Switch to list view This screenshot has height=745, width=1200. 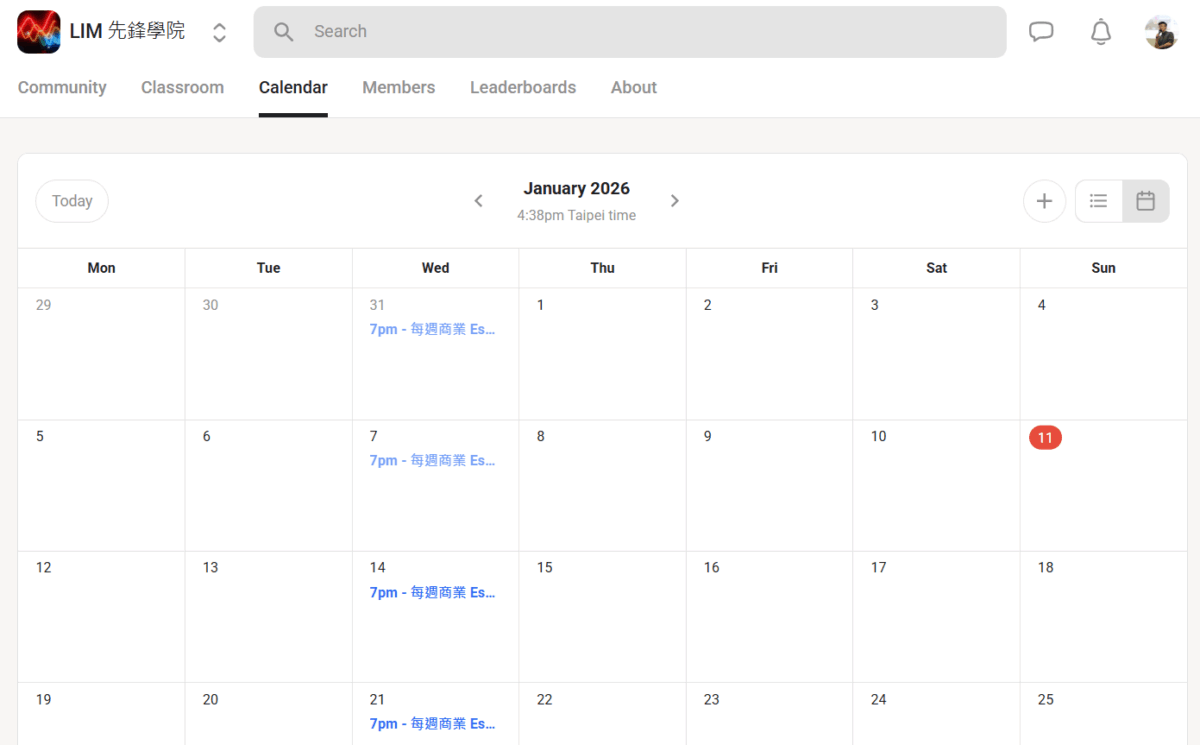pyautogui.click(x=1098, y=201)
